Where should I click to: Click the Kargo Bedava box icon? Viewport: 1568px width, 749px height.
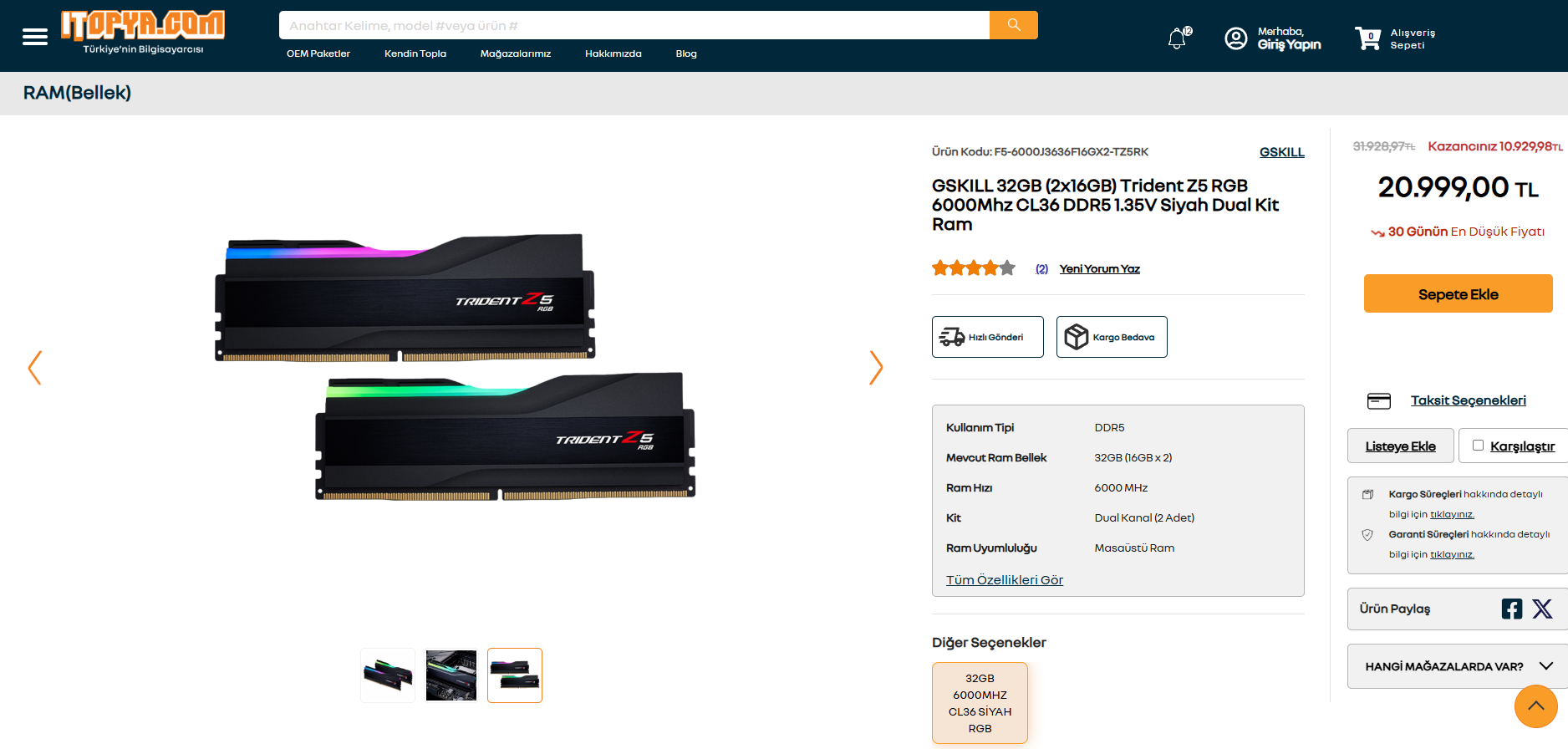point(1077,337)
